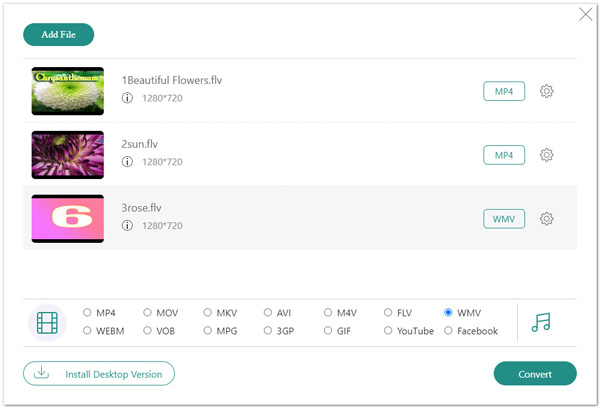Viewport: 600px width, 408px height.
Task: Show info icon for 2sun.flv
Action: click(x=127, y=161)
